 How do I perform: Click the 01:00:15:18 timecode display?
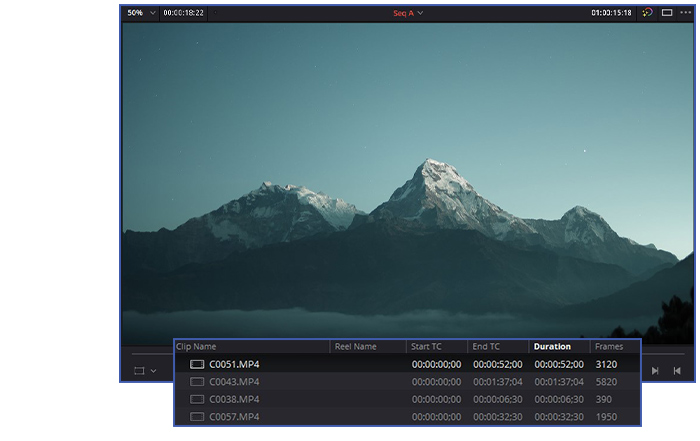pos(611,13)
